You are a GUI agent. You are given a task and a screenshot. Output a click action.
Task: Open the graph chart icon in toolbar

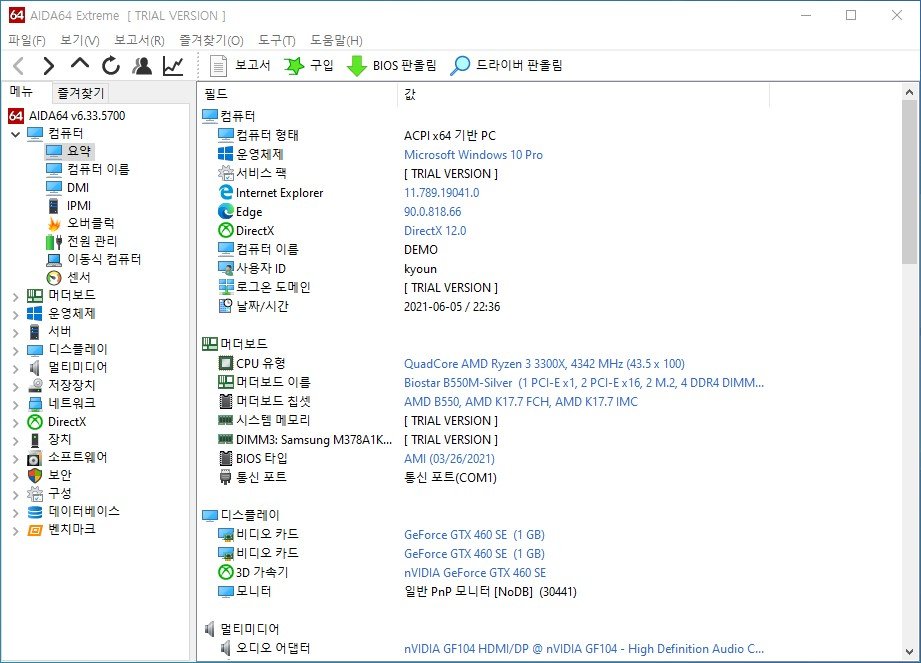coord(173,66)
